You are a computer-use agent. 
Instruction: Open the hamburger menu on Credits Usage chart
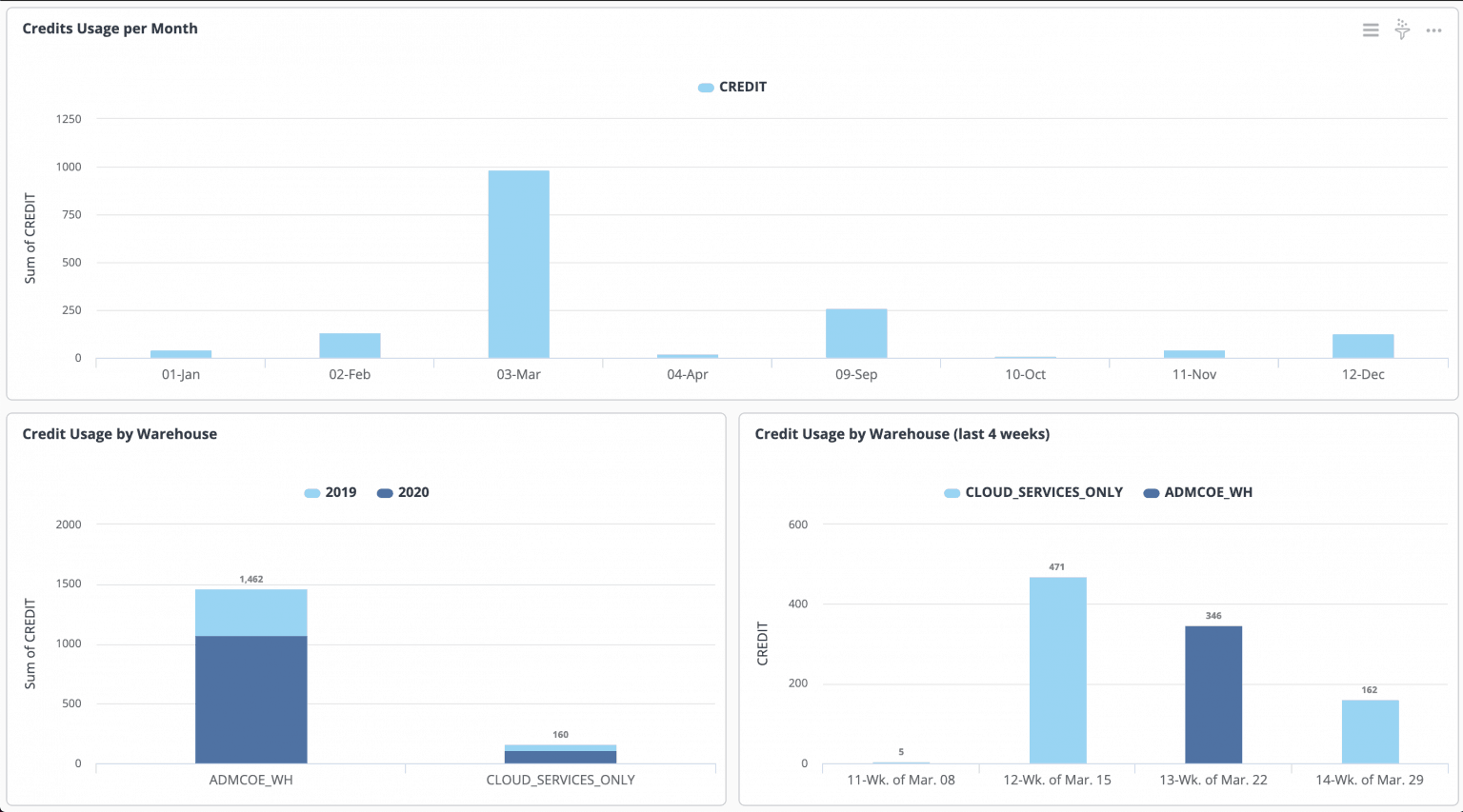1370,30
